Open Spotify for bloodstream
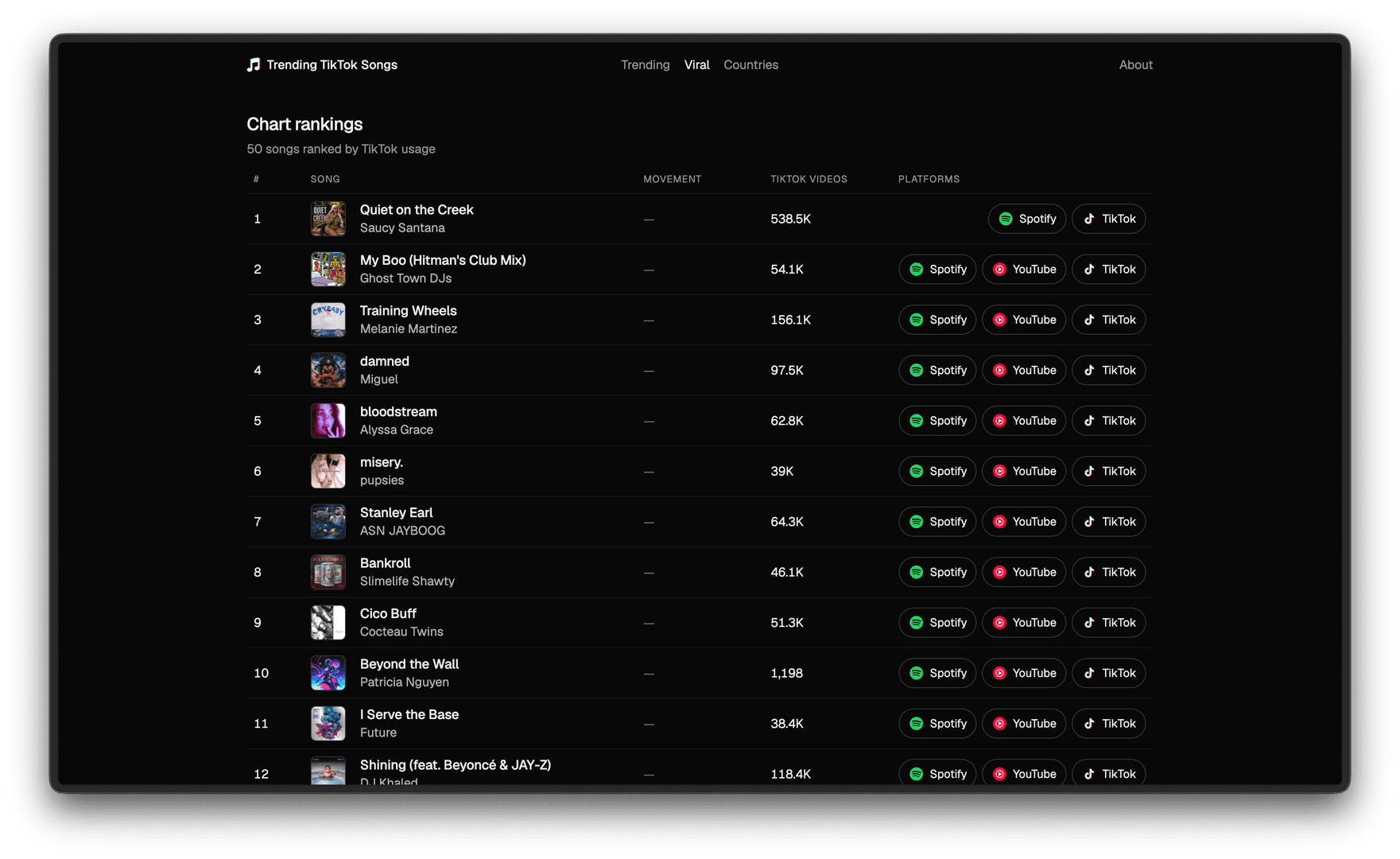Screen dimensions: 1400x859 click(937, 421)
